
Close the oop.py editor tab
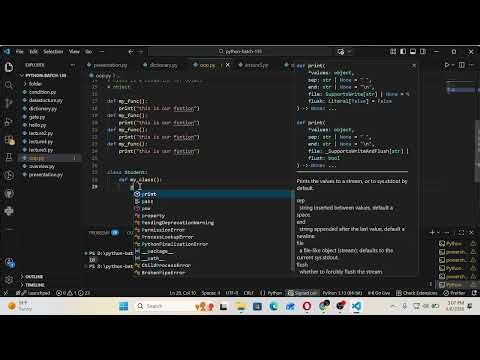(228, 65)
